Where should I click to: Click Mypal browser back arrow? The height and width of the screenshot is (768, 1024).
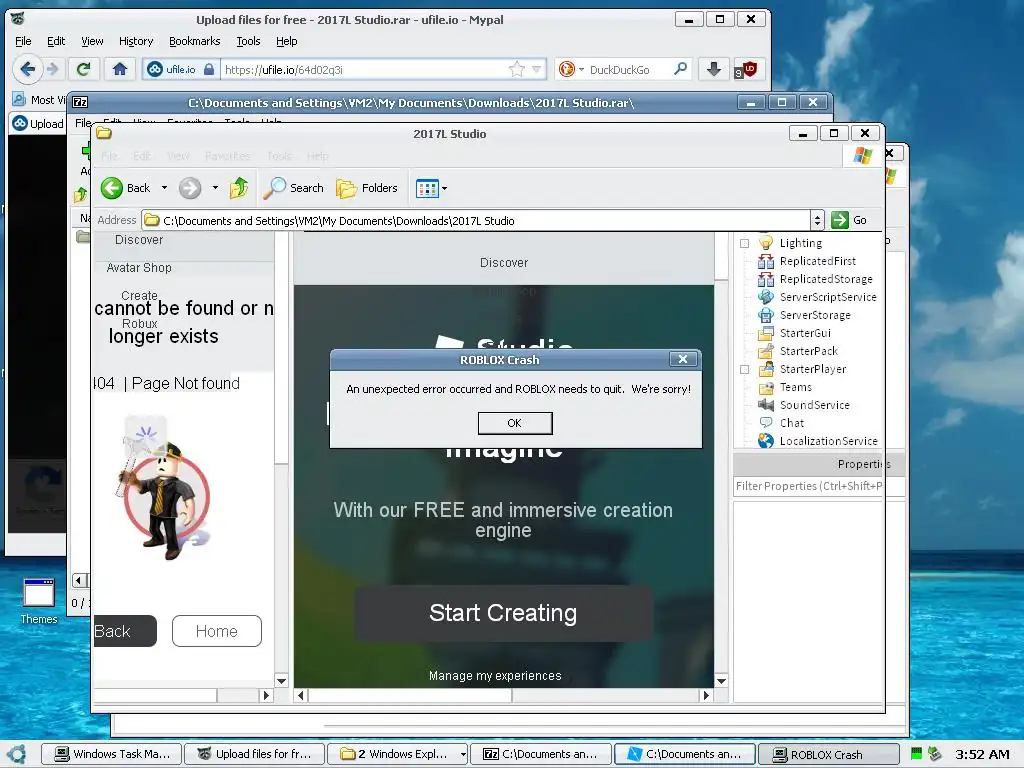[28, 69]
